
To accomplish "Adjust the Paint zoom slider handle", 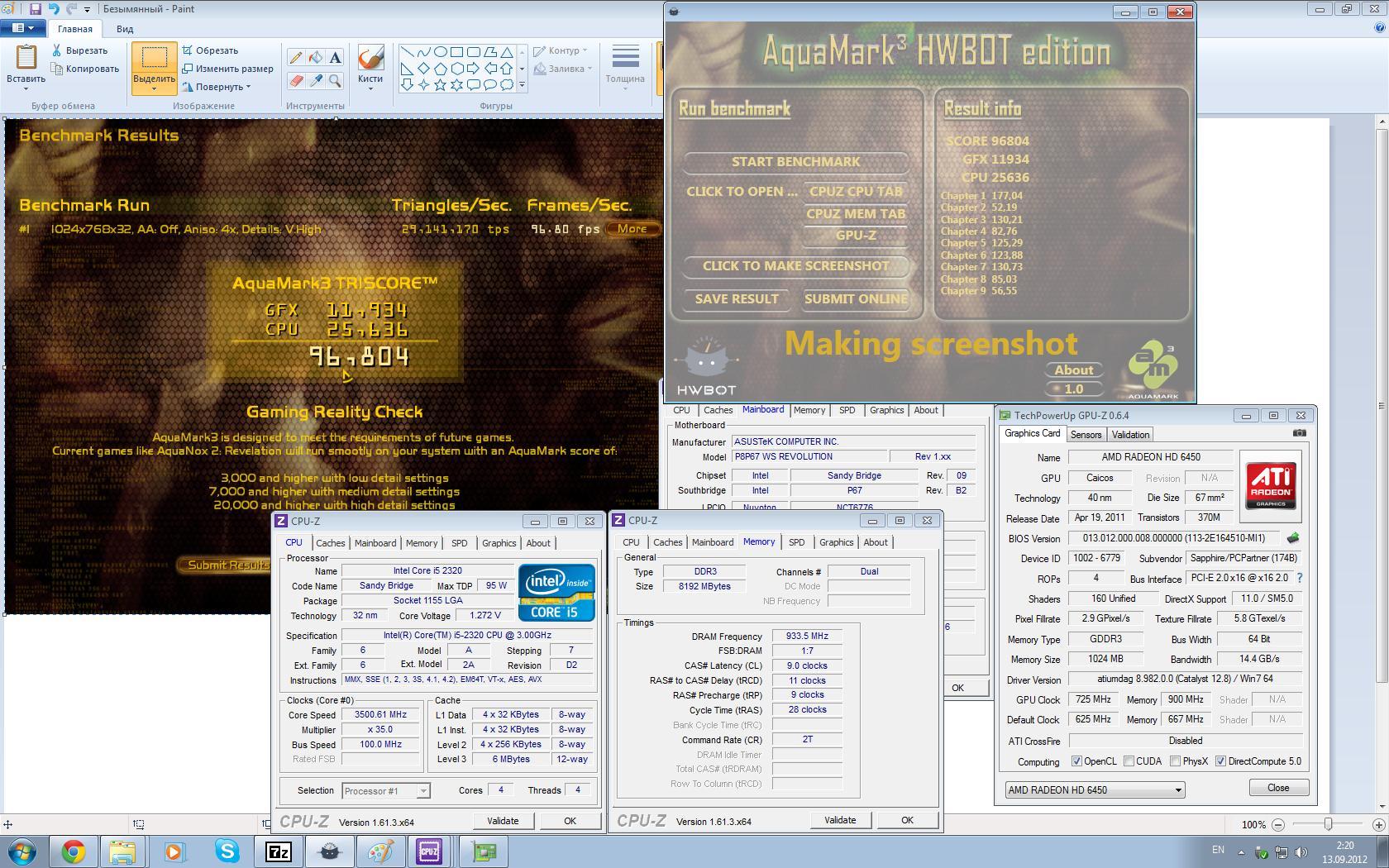I will click(1328, 824).
